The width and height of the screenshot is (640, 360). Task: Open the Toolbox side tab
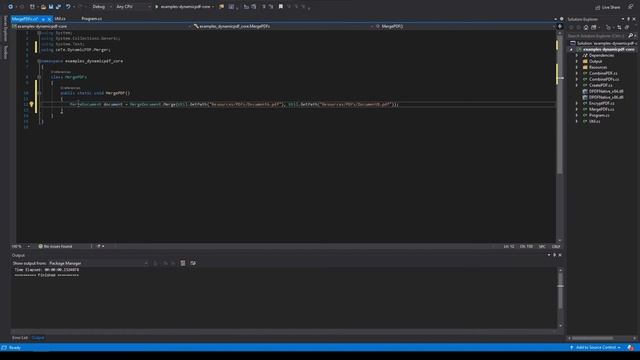coord(5,52)
